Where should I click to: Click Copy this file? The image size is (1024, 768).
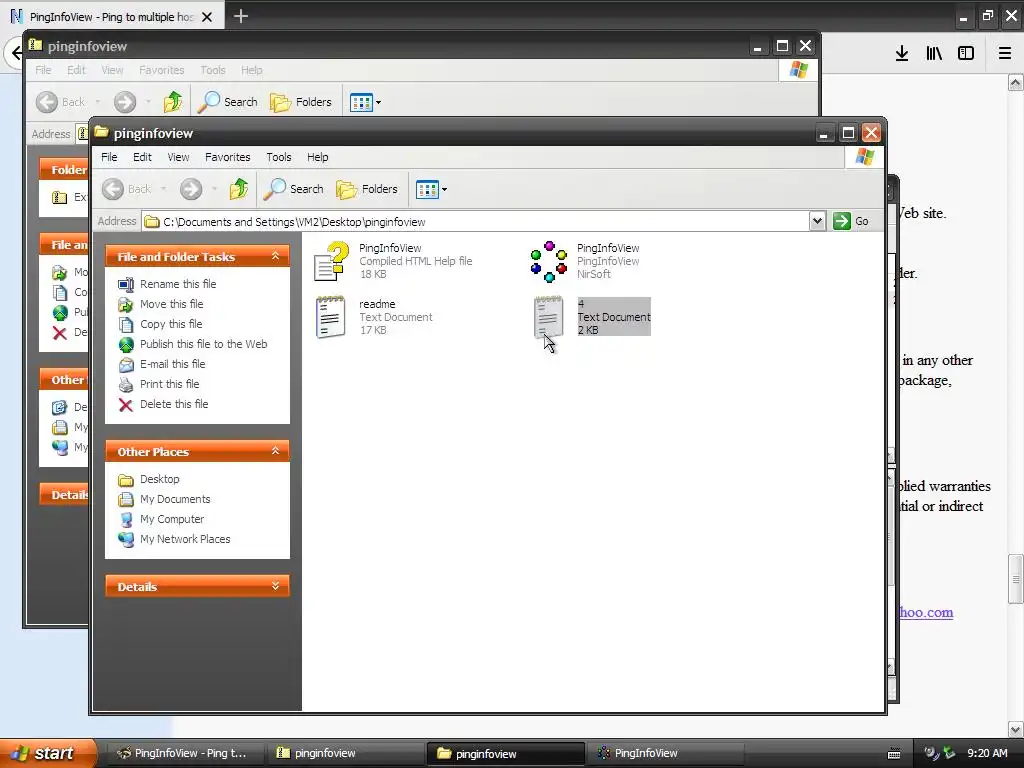point(171,324)
